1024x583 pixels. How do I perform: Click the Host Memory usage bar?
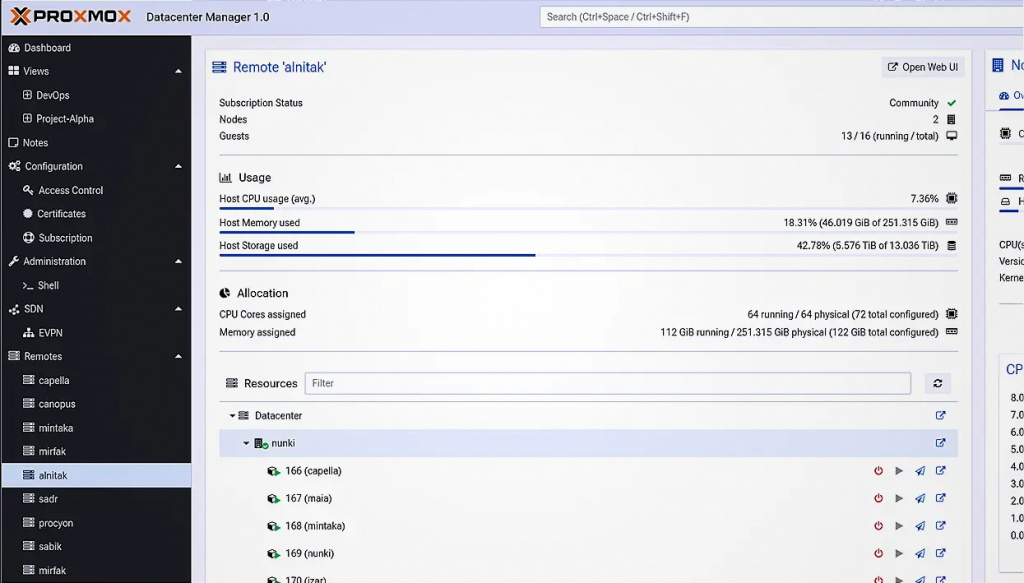pyautogui.click(x=500, y=222)
